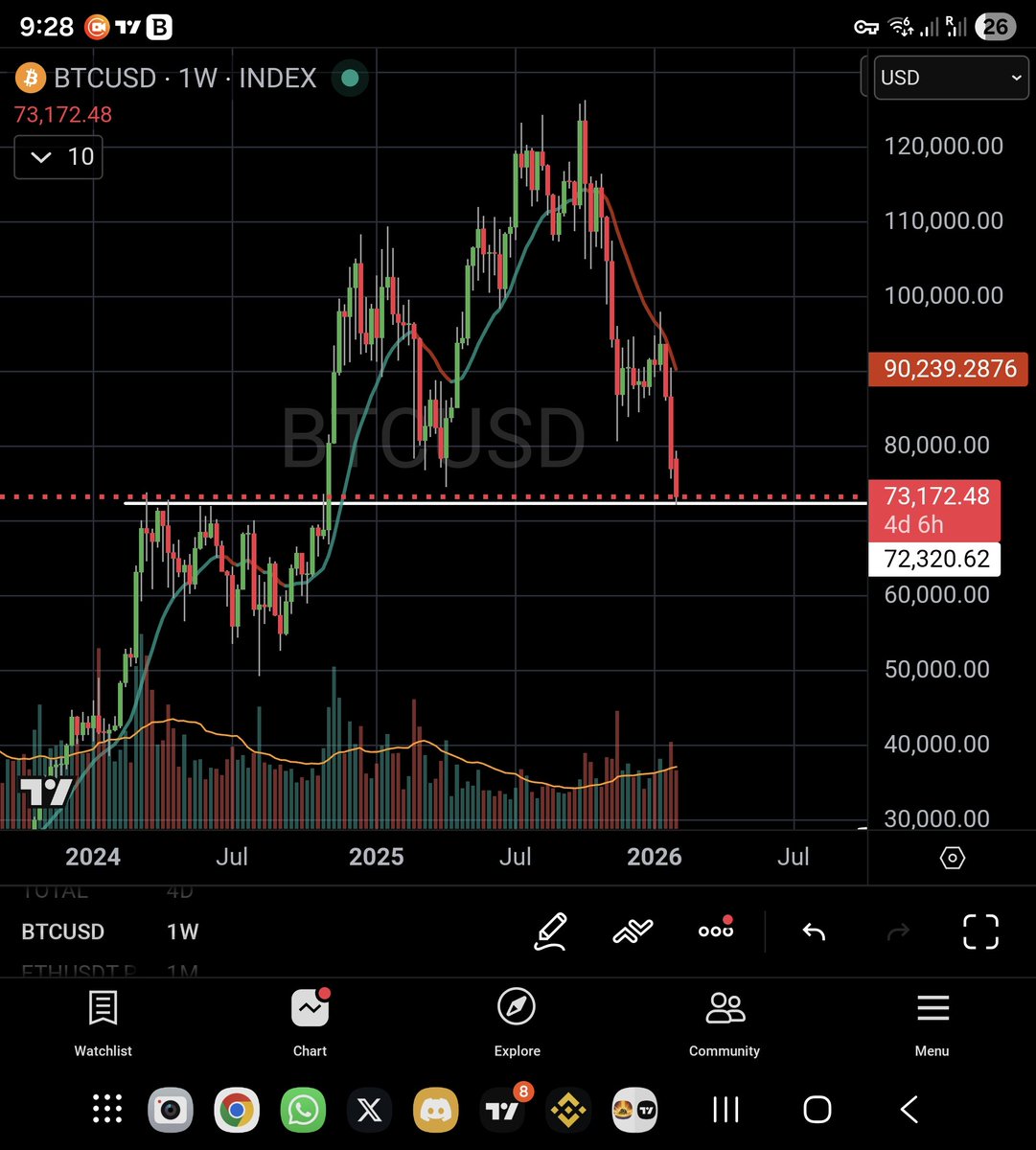
Task: Open the Discord app
Action: [x=435, y=1110]
